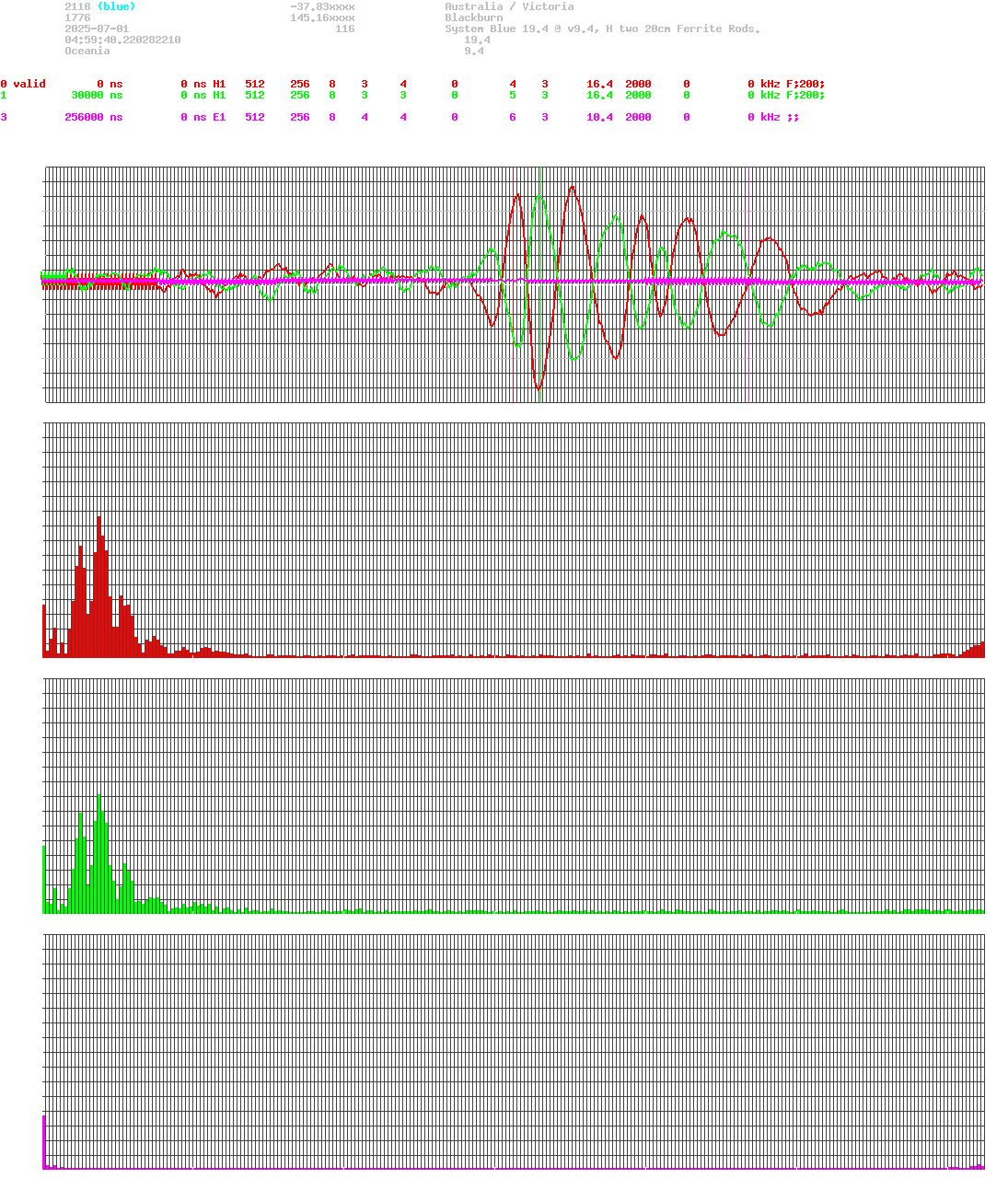
Task: Select 'F;200;' filter text in red row
Action: 805,84
